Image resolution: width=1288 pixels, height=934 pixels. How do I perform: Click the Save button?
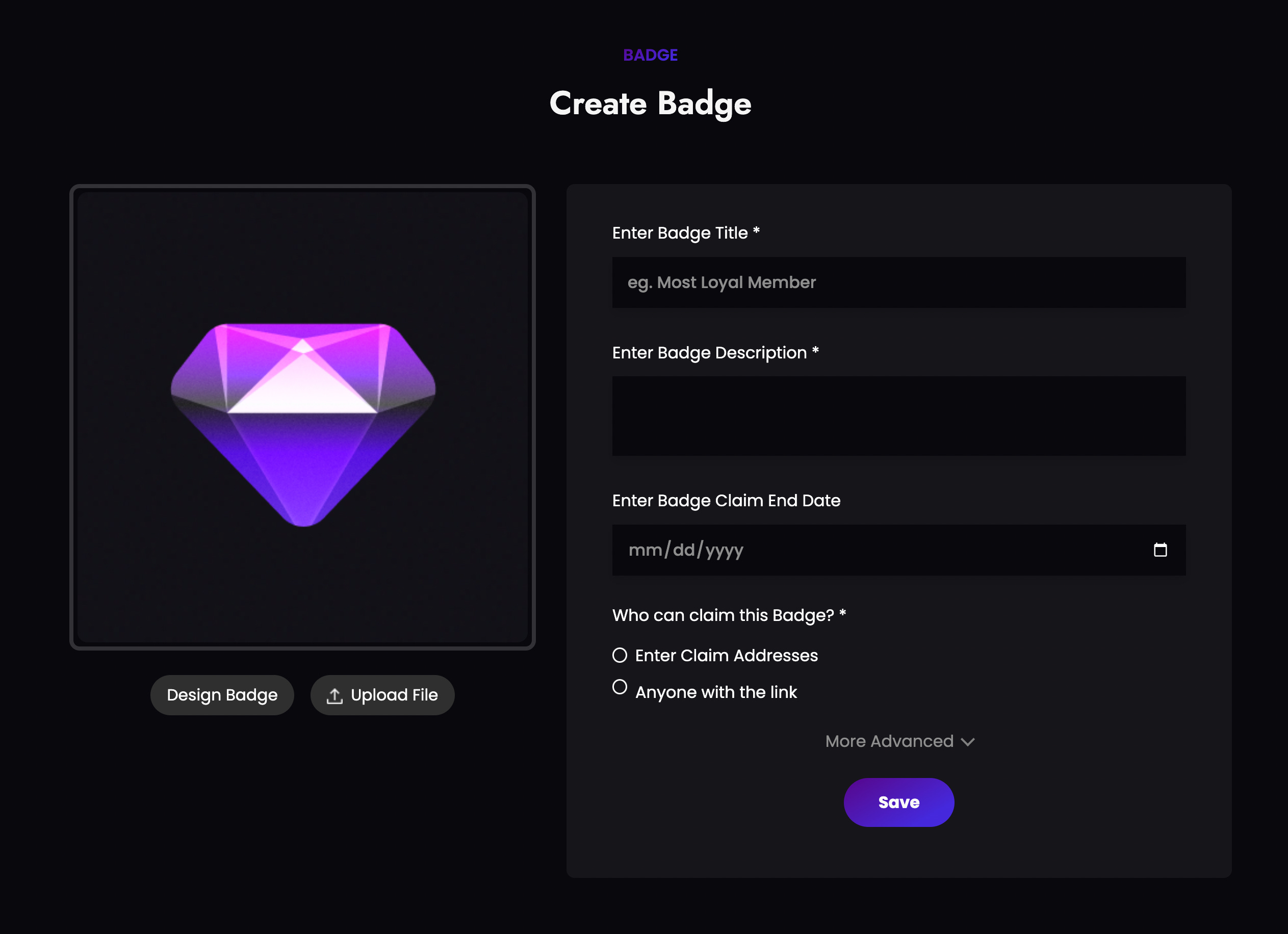coord(898,802)
